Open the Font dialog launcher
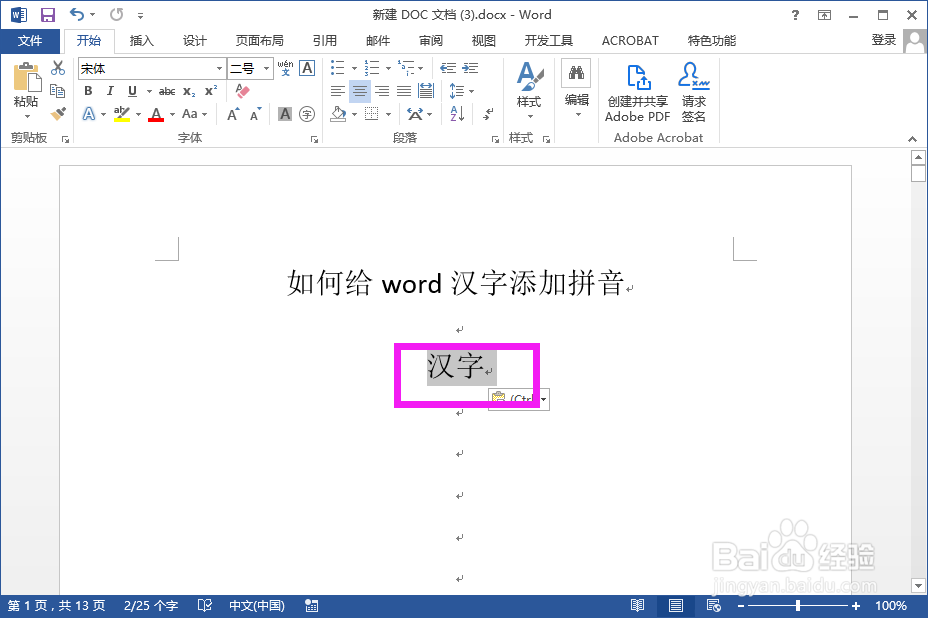Image resolution: width=928 pixels, height=618 pixels. tap(314, 140)
